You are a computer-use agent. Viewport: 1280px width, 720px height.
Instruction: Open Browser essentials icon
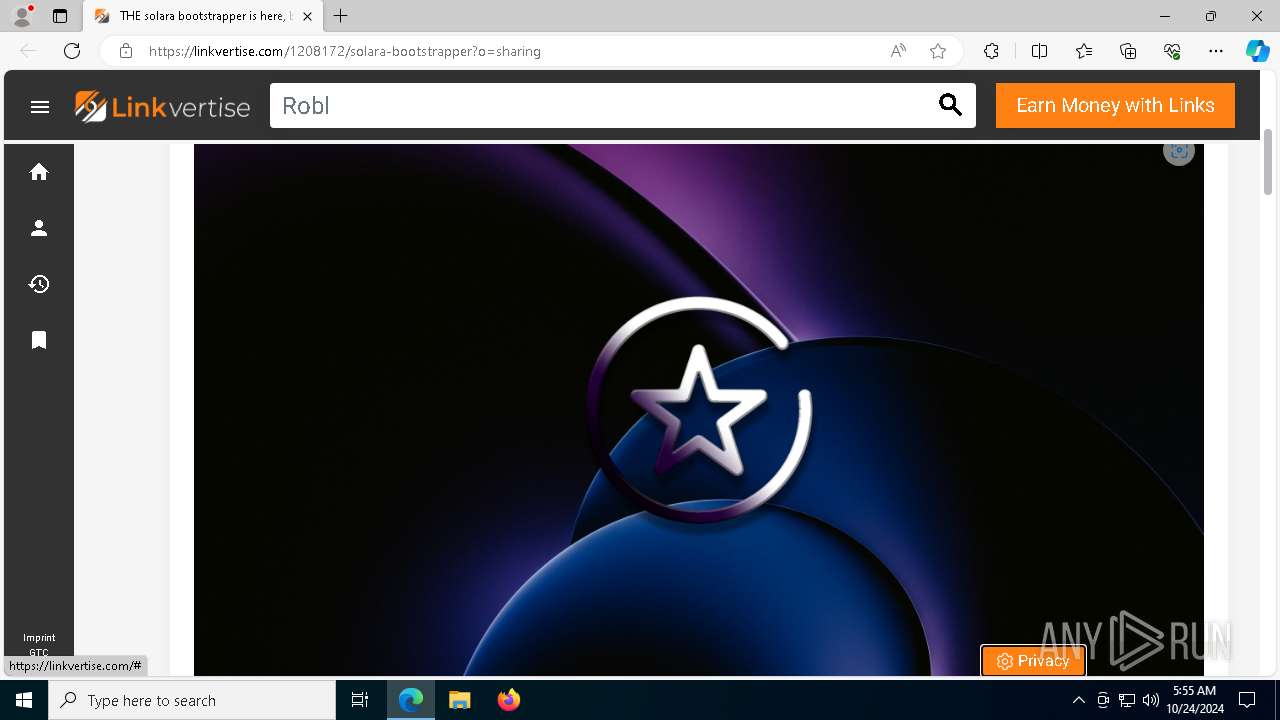click(1172, 51)
